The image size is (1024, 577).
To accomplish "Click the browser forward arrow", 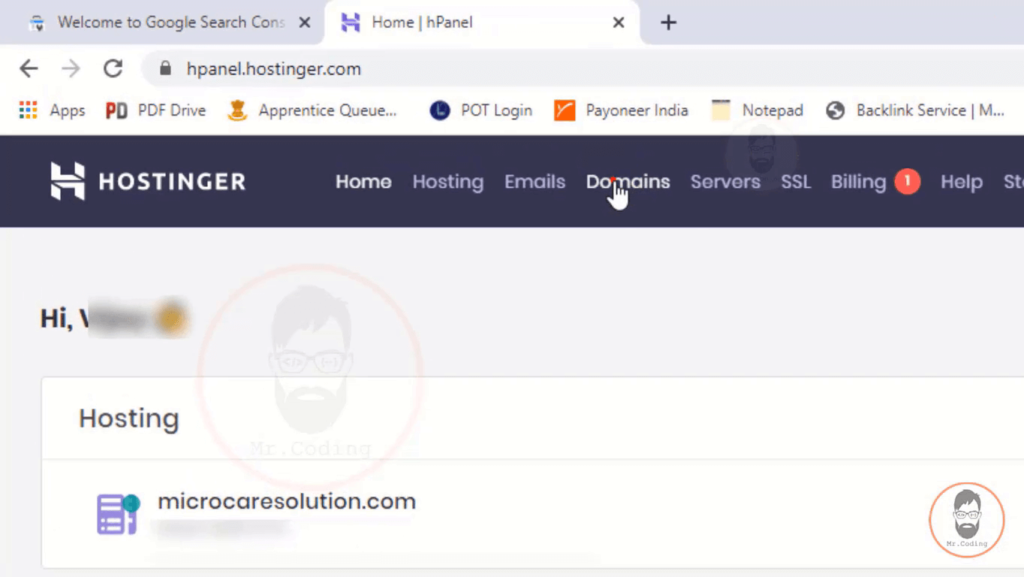I will (x=71, y=69).
